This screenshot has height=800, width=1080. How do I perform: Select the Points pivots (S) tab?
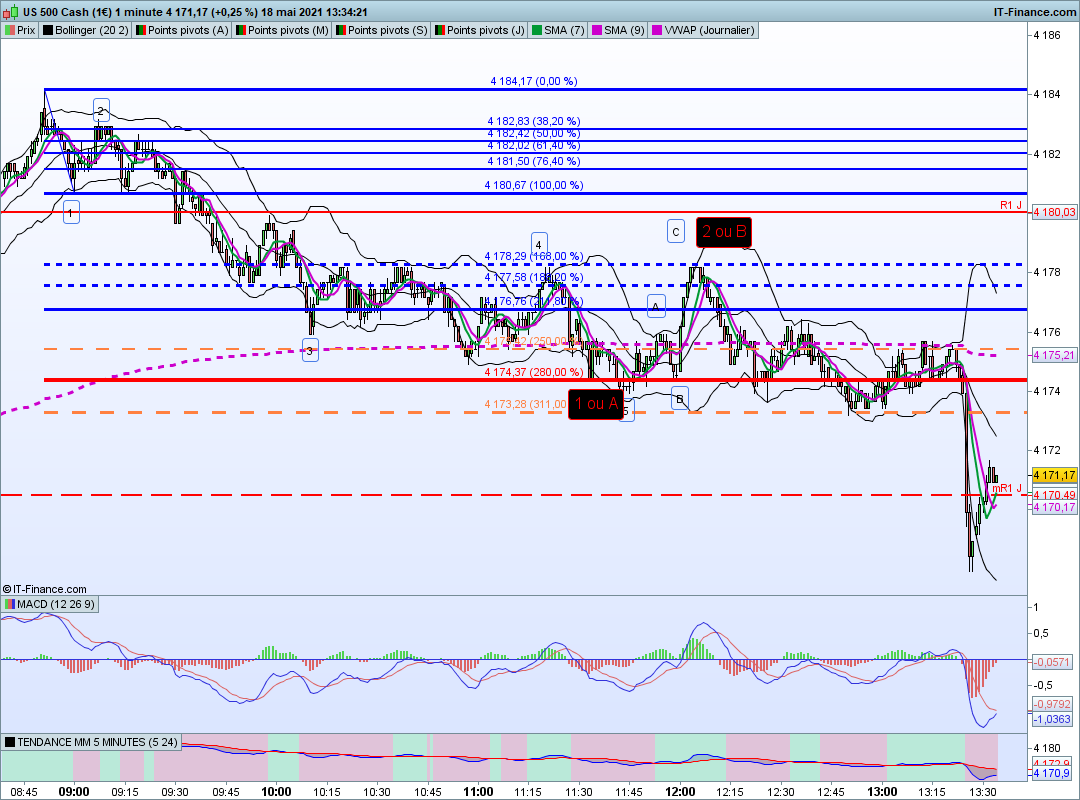tap(381, 30)
